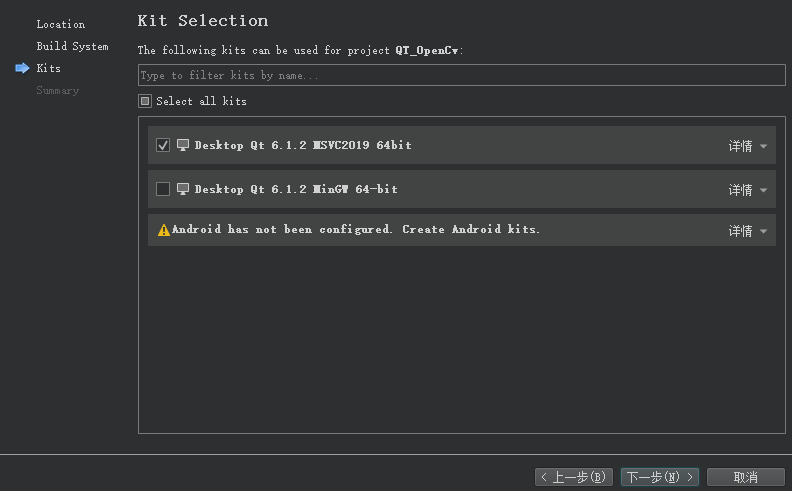This screenshot has height=491, width=792.
Task: Click the Android has not been configured message
Action: point(356,229)
